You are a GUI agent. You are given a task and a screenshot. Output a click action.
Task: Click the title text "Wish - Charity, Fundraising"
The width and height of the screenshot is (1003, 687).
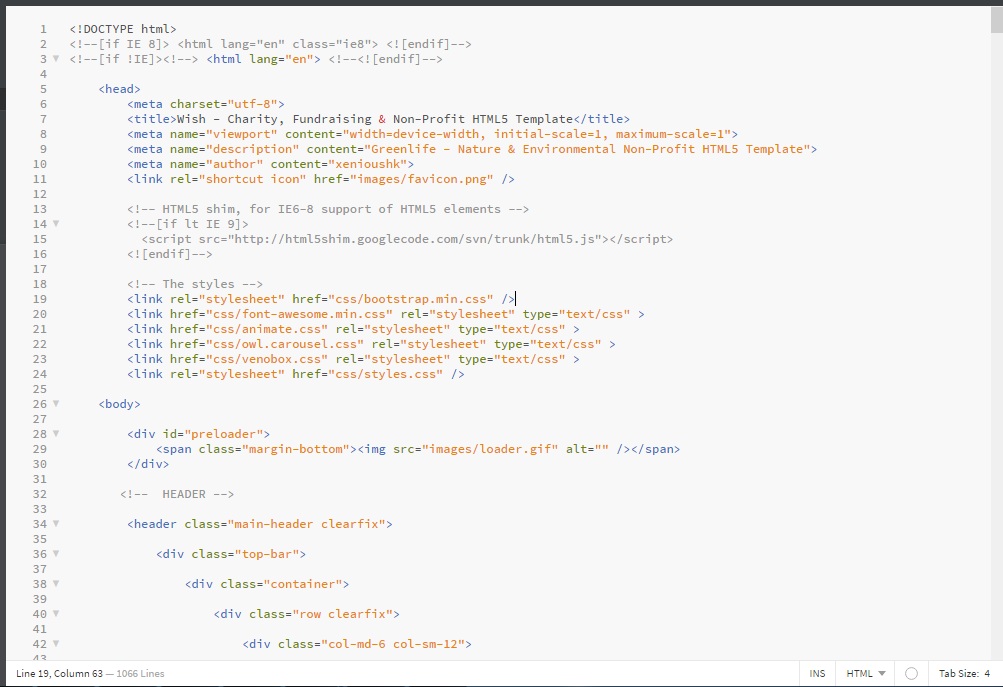click(x=274, y=119)
